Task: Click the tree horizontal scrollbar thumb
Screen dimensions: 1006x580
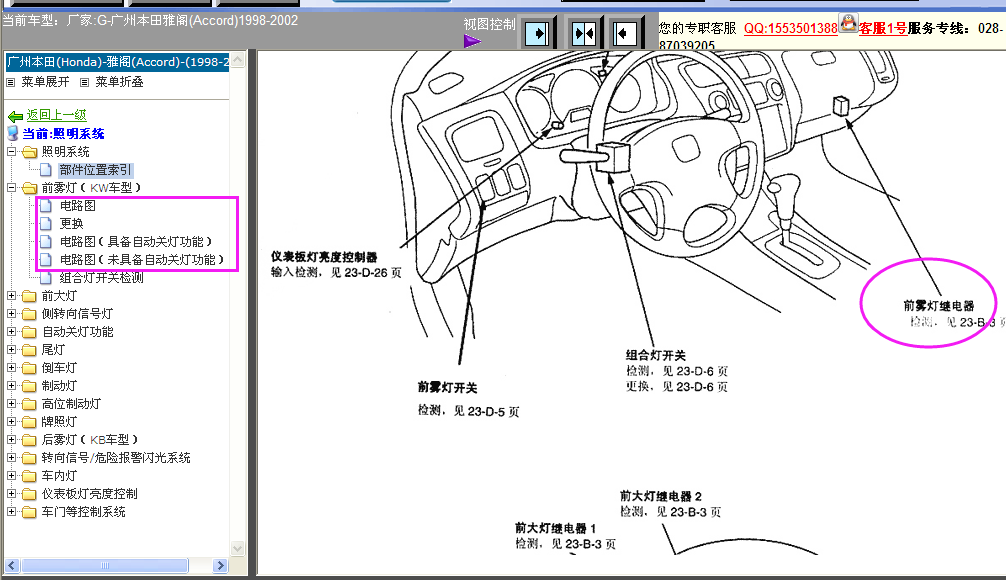Action: pyautogui.click(x=105, y=566)
